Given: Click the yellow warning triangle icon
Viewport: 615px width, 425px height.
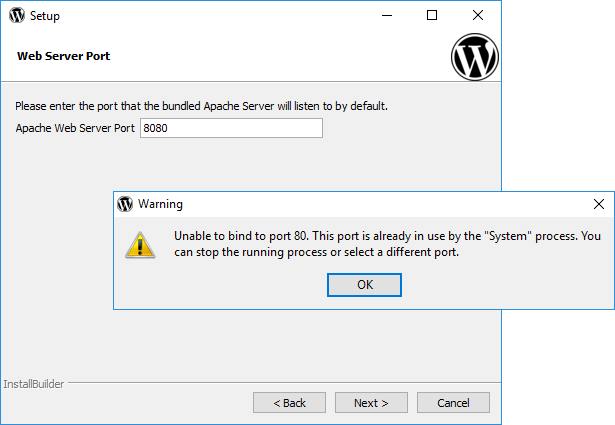Looking at the screenshot, I should [140, 244].
